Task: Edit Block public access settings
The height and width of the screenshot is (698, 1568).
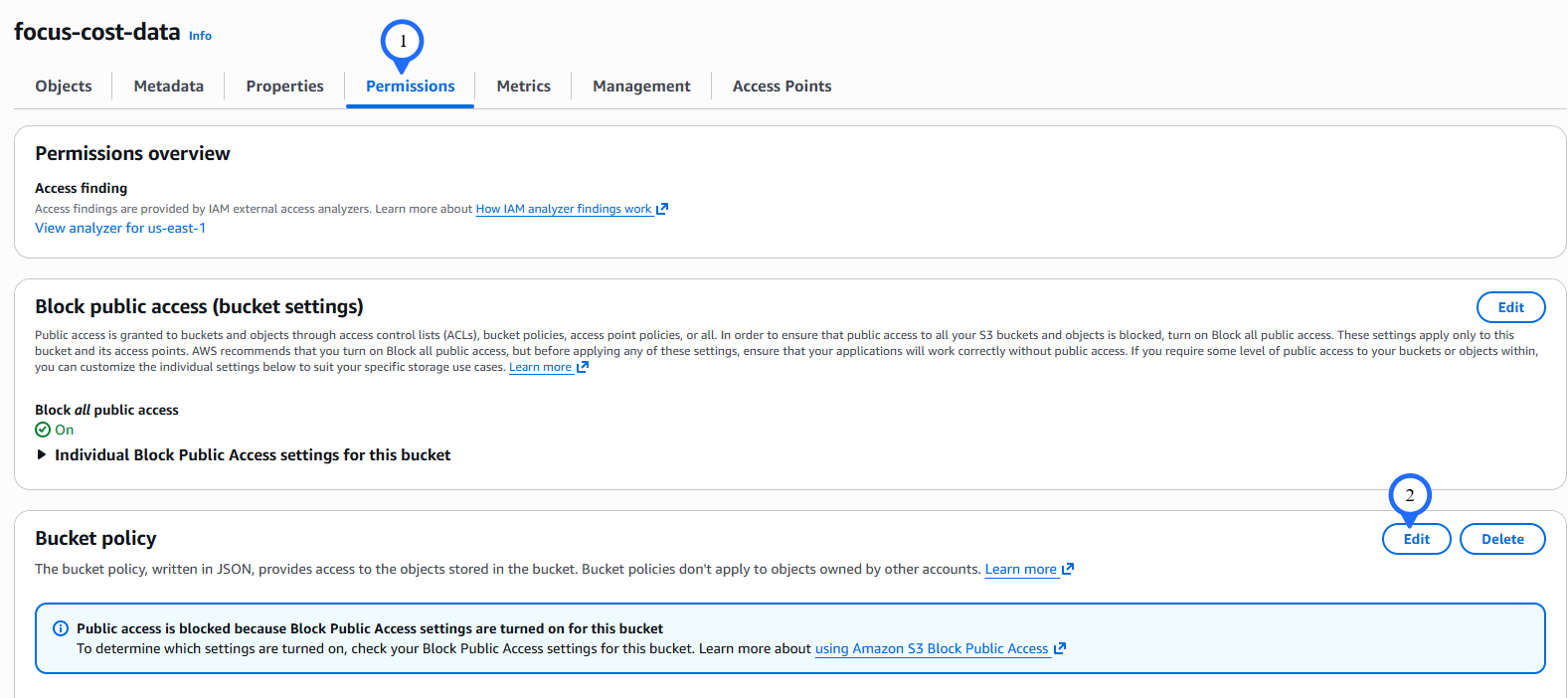Action: coord(1510,307)
